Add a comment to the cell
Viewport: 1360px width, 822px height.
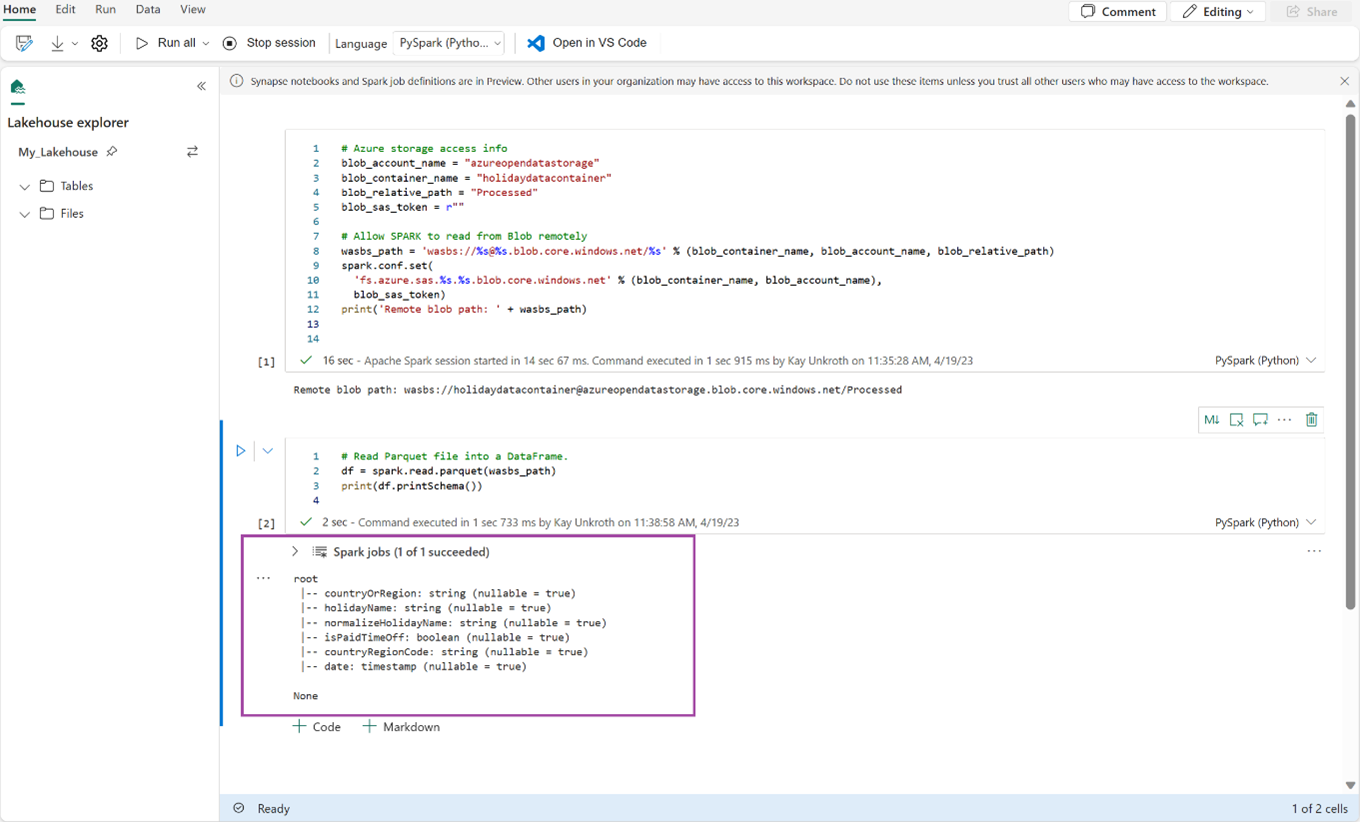click(x=1260, y=420)
